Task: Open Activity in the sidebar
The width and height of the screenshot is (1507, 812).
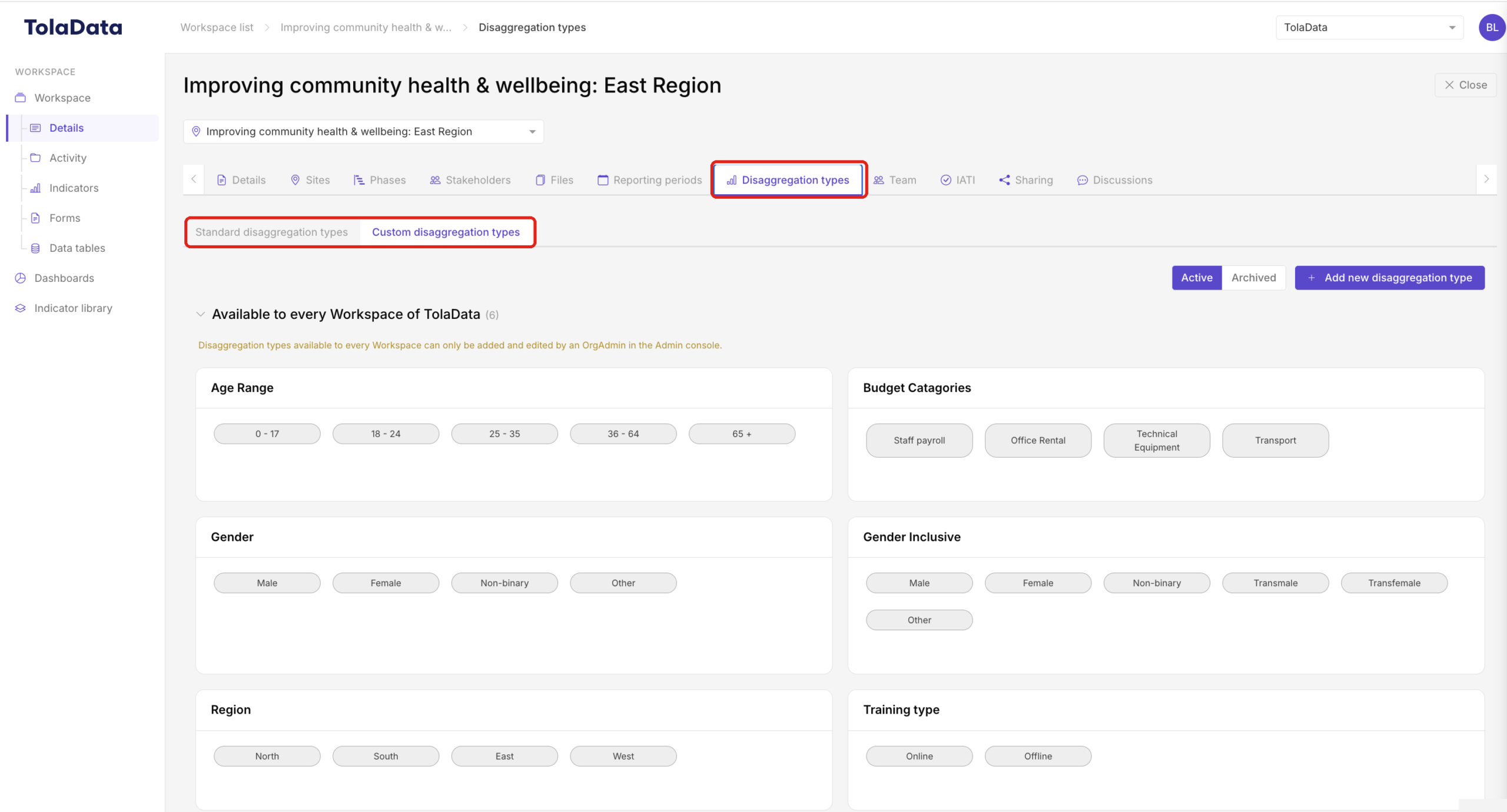Action: coord(68,158)
